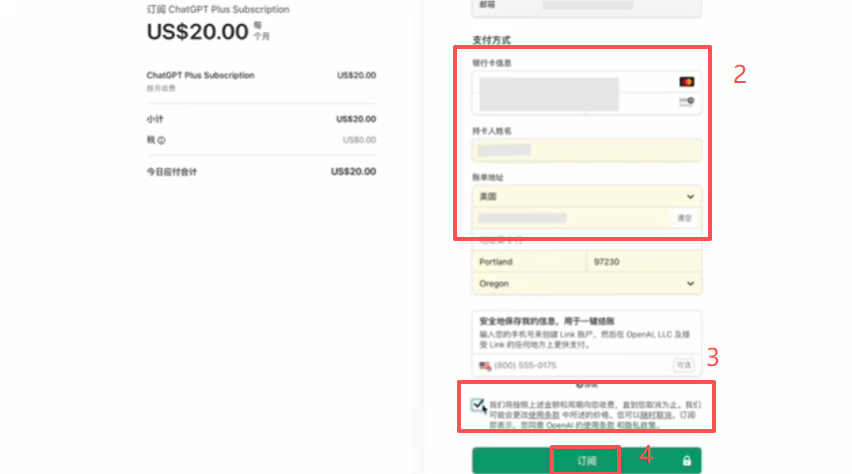The width and height of the screenshot is (852, 474).
Task: Open OpenAI 使用条款 link beside 隐私政策
Action: pyautogui.click(x=599, y=425)
